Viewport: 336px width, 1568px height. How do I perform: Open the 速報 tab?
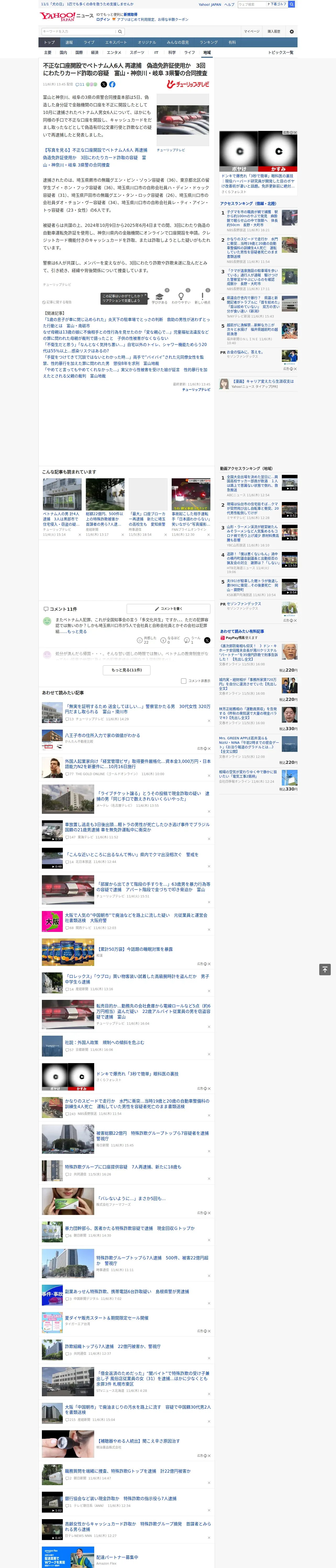click(69, 43)
